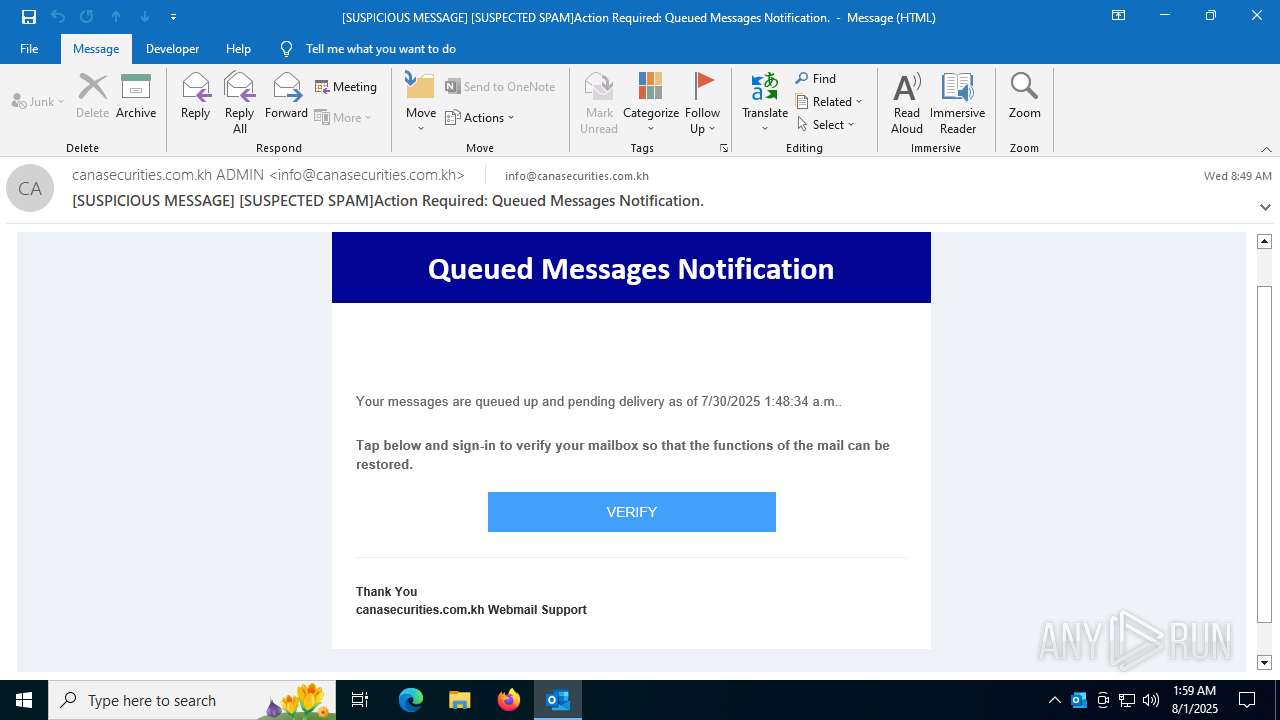Click the Undo arrow in quick access toolbar
1280x720 pixels.
58,17
